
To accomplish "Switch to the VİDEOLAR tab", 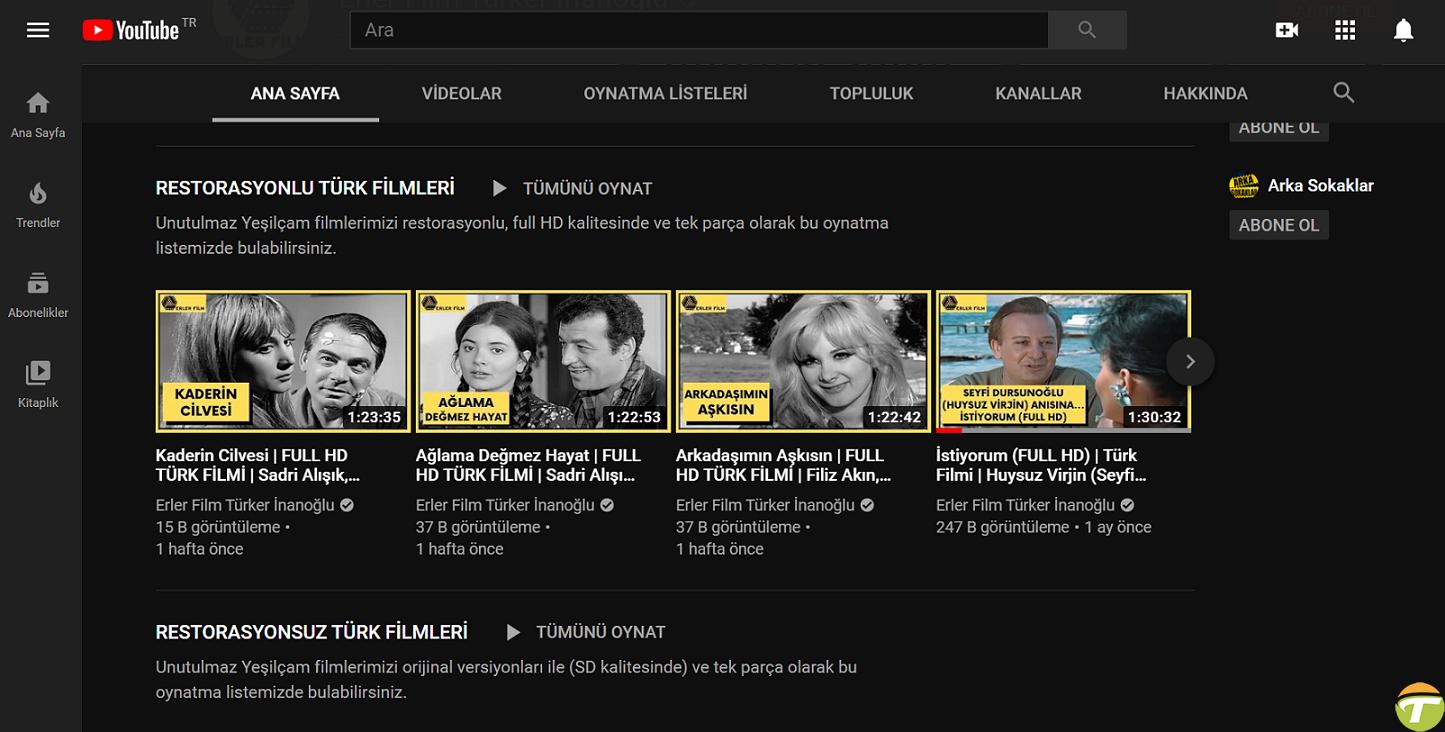I will click(x=461, y=93).
